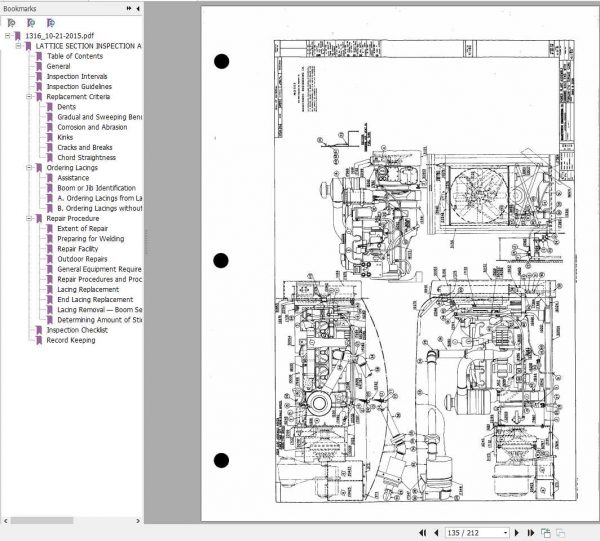Click the green page layout icon
600x541 pixels.
click(545, 533)
